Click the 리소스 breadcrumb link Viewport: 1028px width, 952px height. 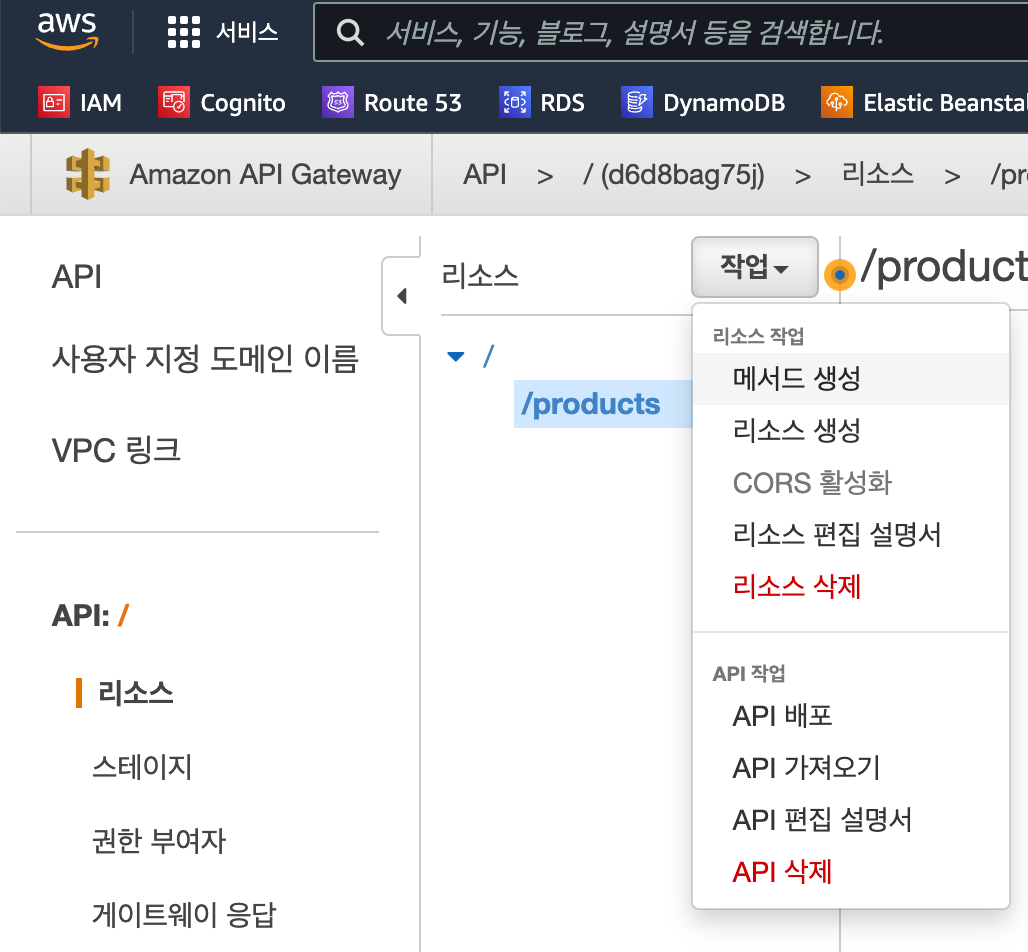[877, 174]
